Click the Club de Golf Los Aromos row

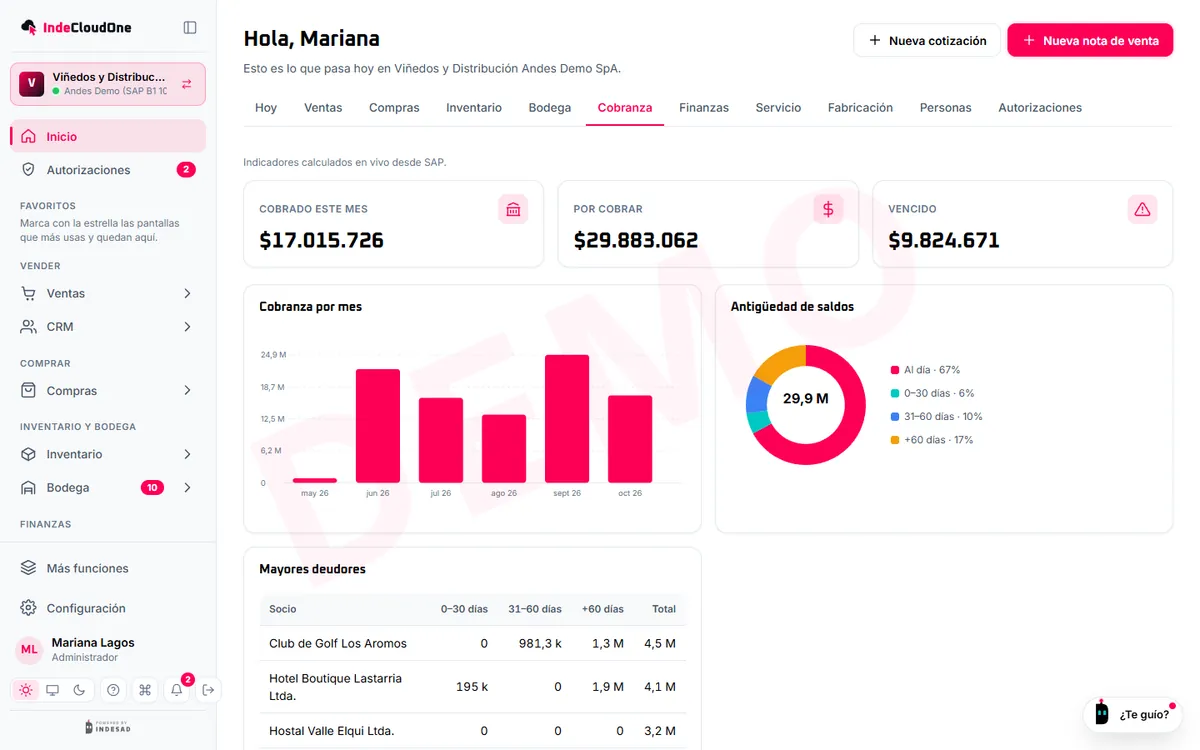(473, 643)
